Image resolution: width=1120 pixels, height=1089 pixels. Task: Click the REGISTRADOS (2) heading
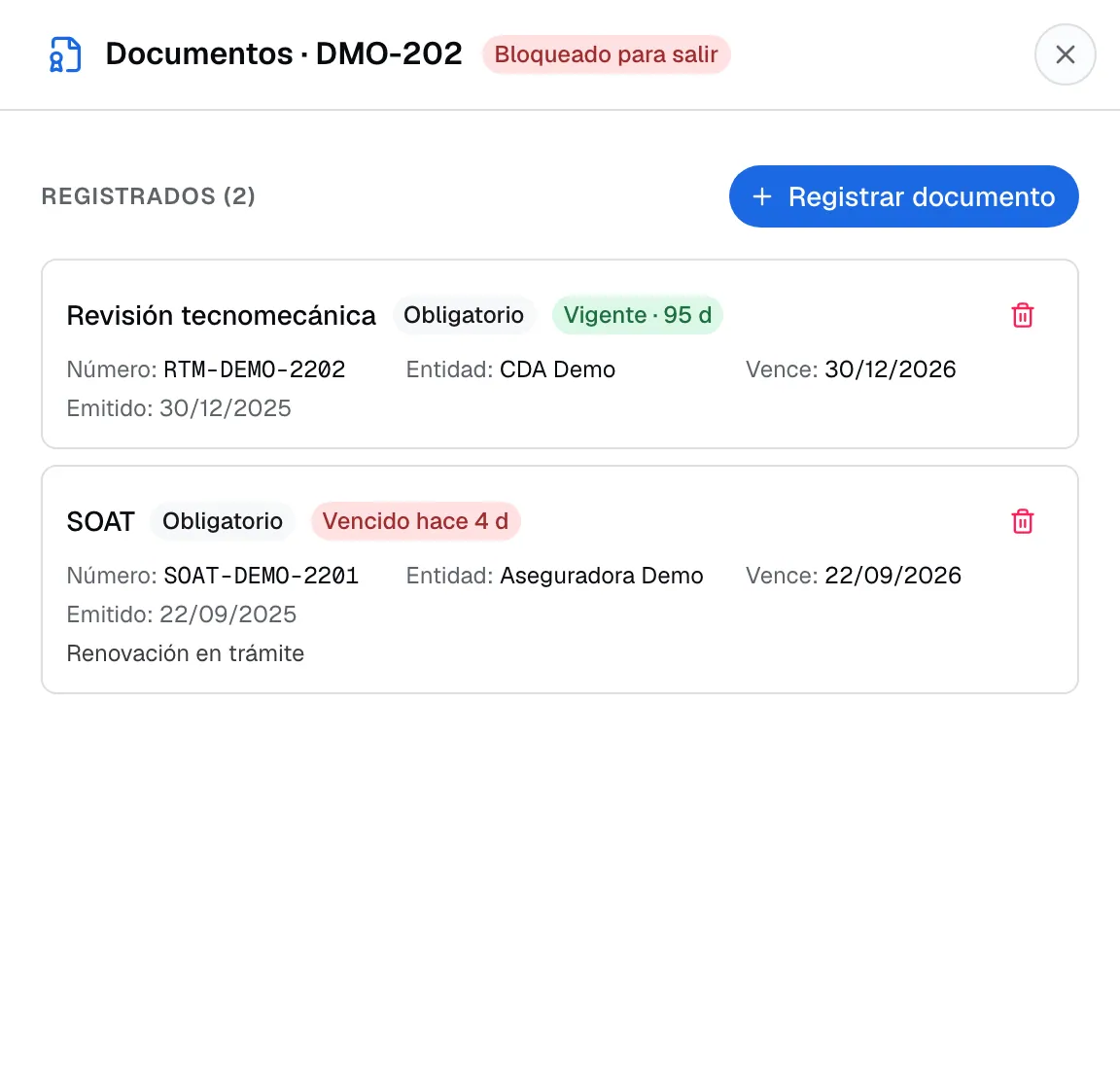point(149,195)
